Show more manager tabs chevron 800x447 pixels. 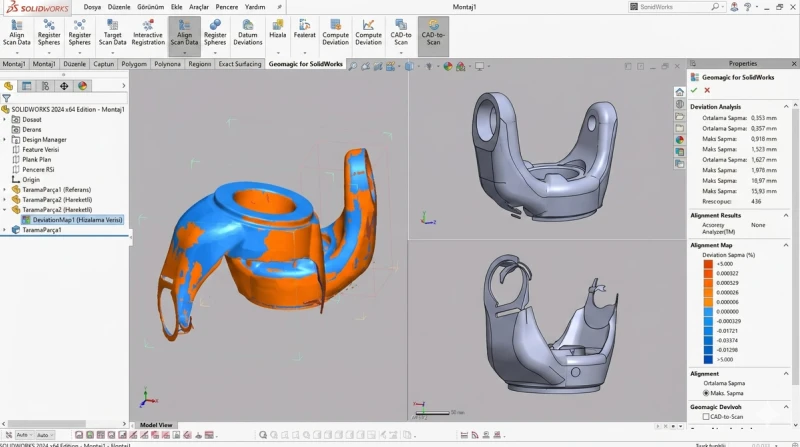[123, 86]
